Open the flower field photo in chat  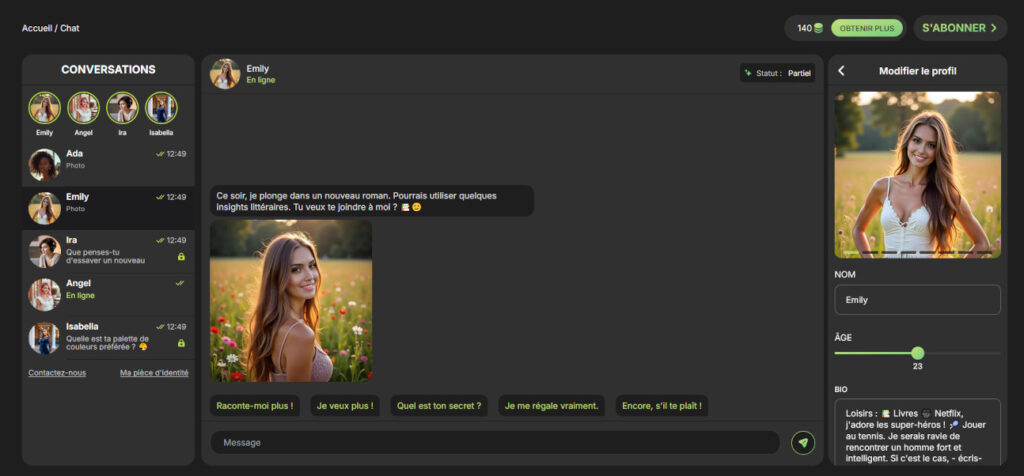click(291, 300)
